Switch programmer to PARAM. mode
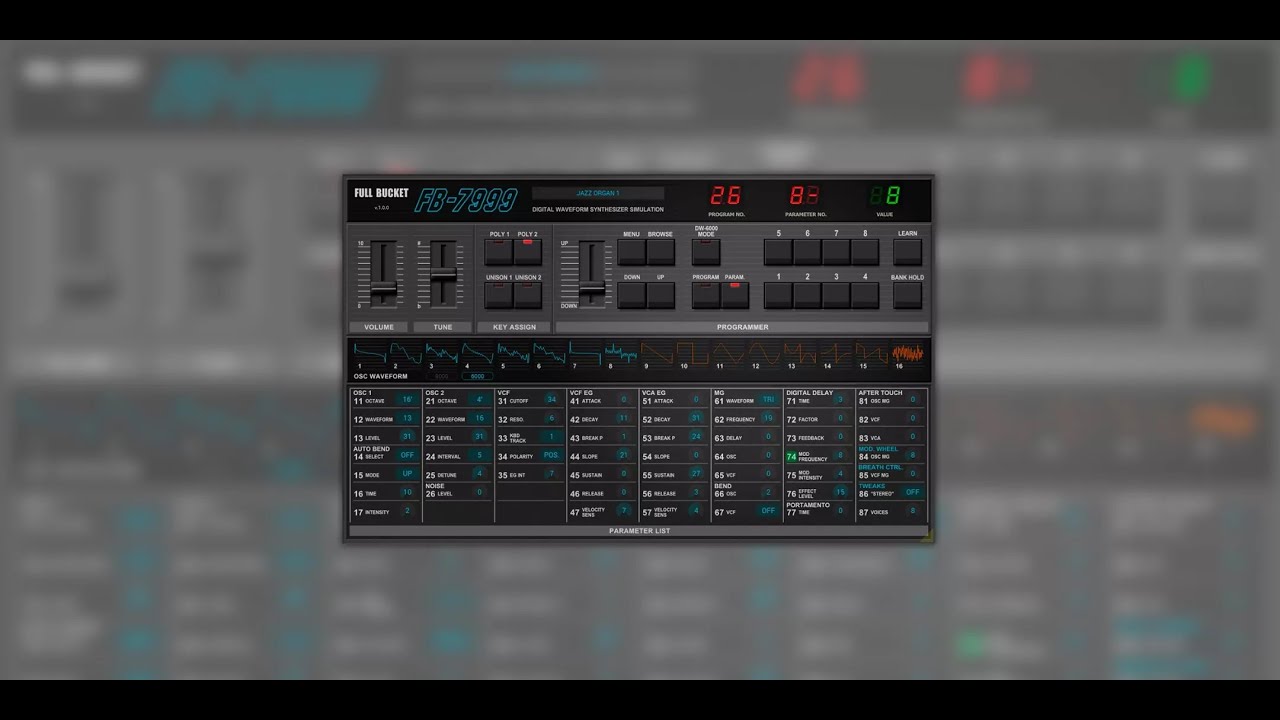The width and height of the screenshot is (1280, 720). point(735,295)
